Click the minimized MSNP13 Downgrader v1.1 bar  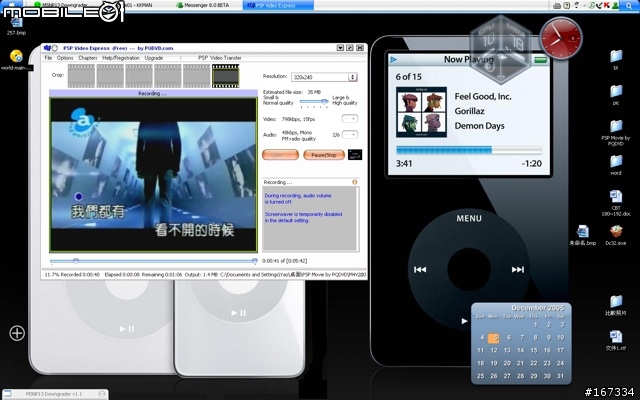pyautogui.click(x=54, y=394)
